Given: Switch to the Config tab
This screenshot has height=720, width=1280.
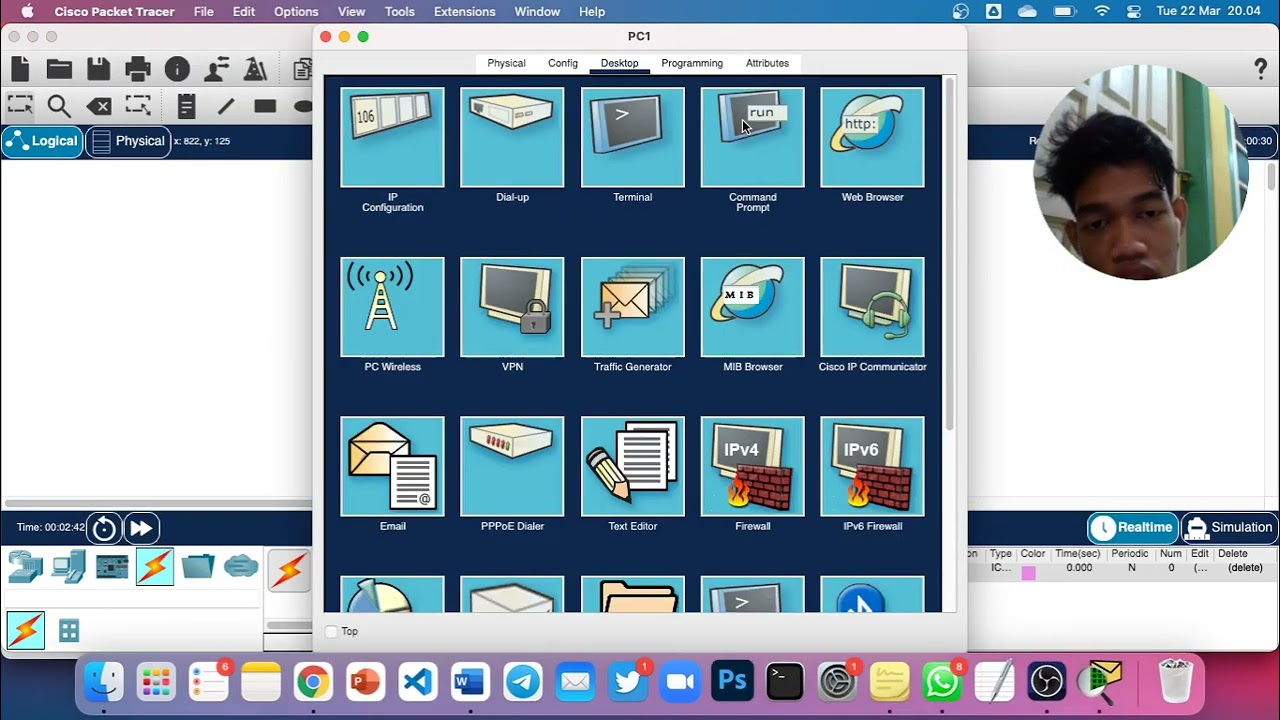Looking at the screenshot, I should (563, 63).
